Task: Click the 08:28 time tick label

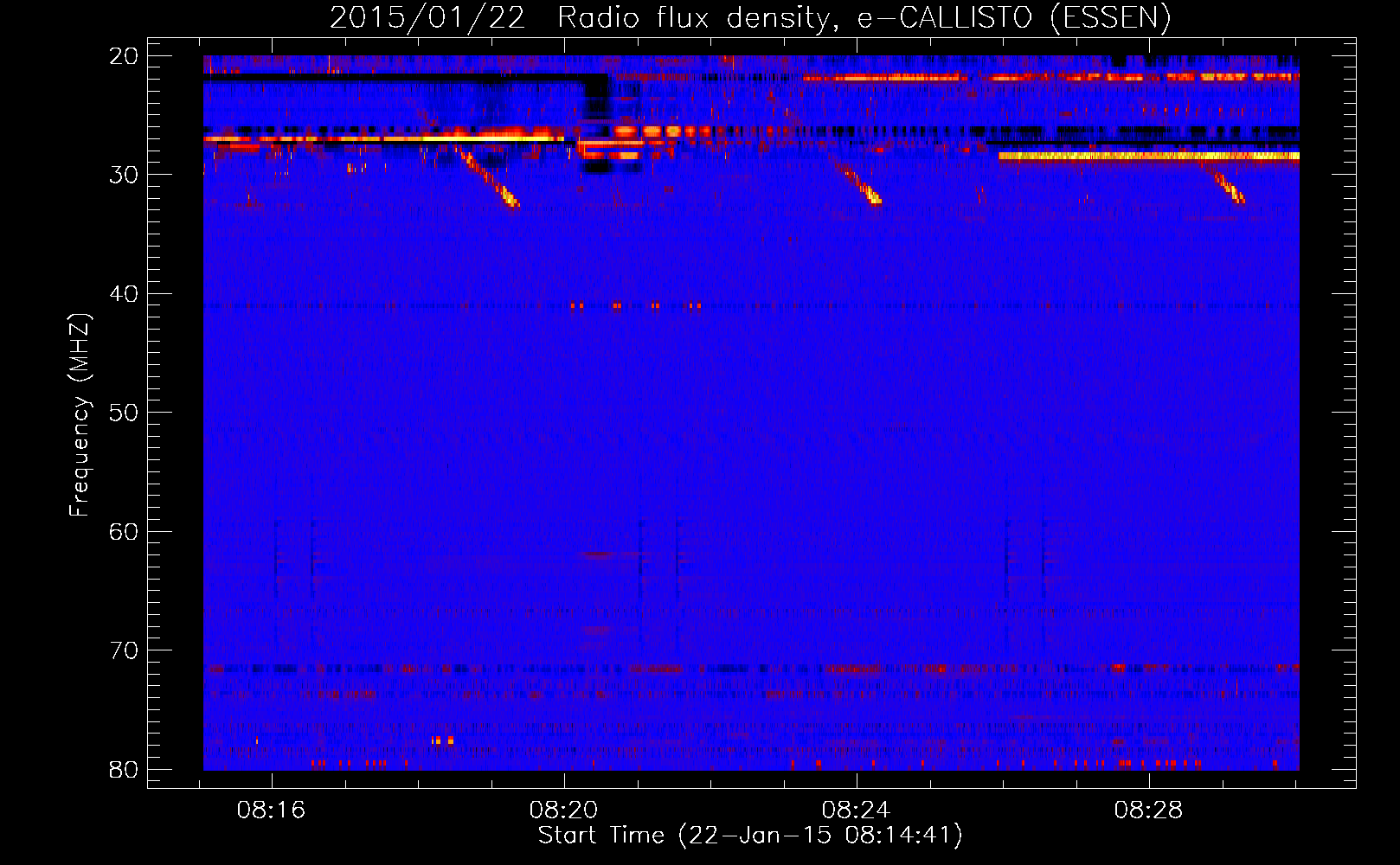Action: click(1148, 811)
